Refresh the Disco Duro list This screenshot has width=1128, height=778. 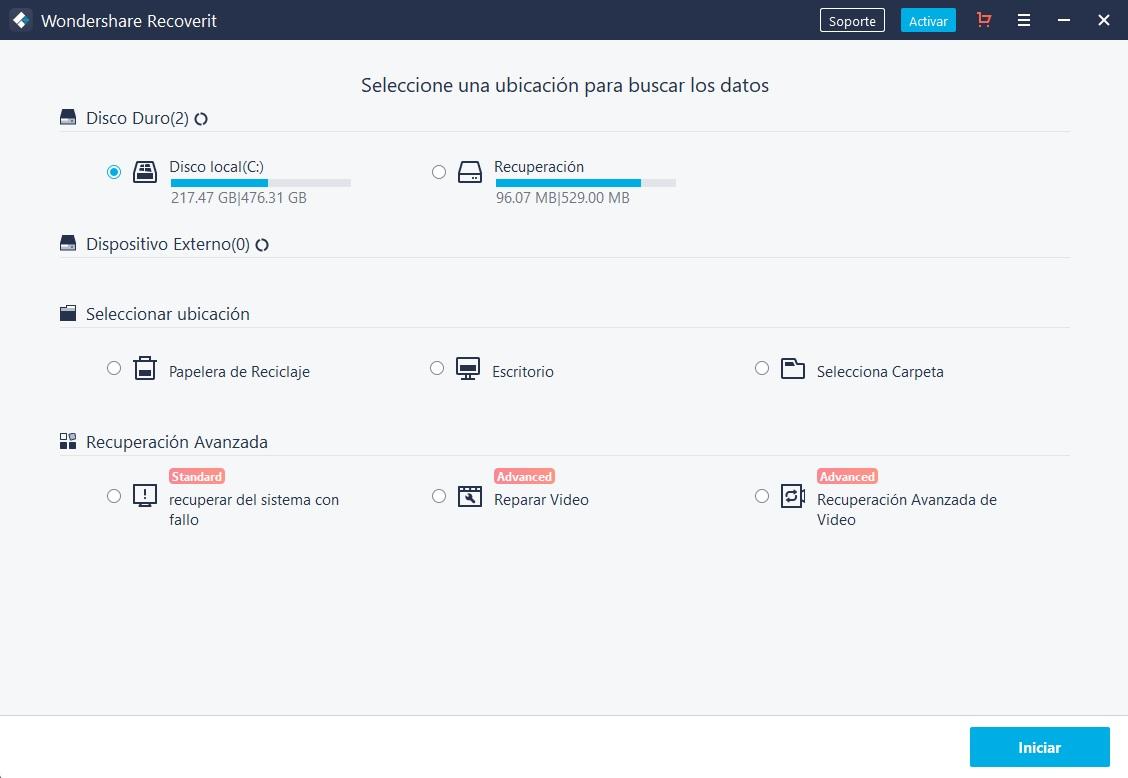201,119
